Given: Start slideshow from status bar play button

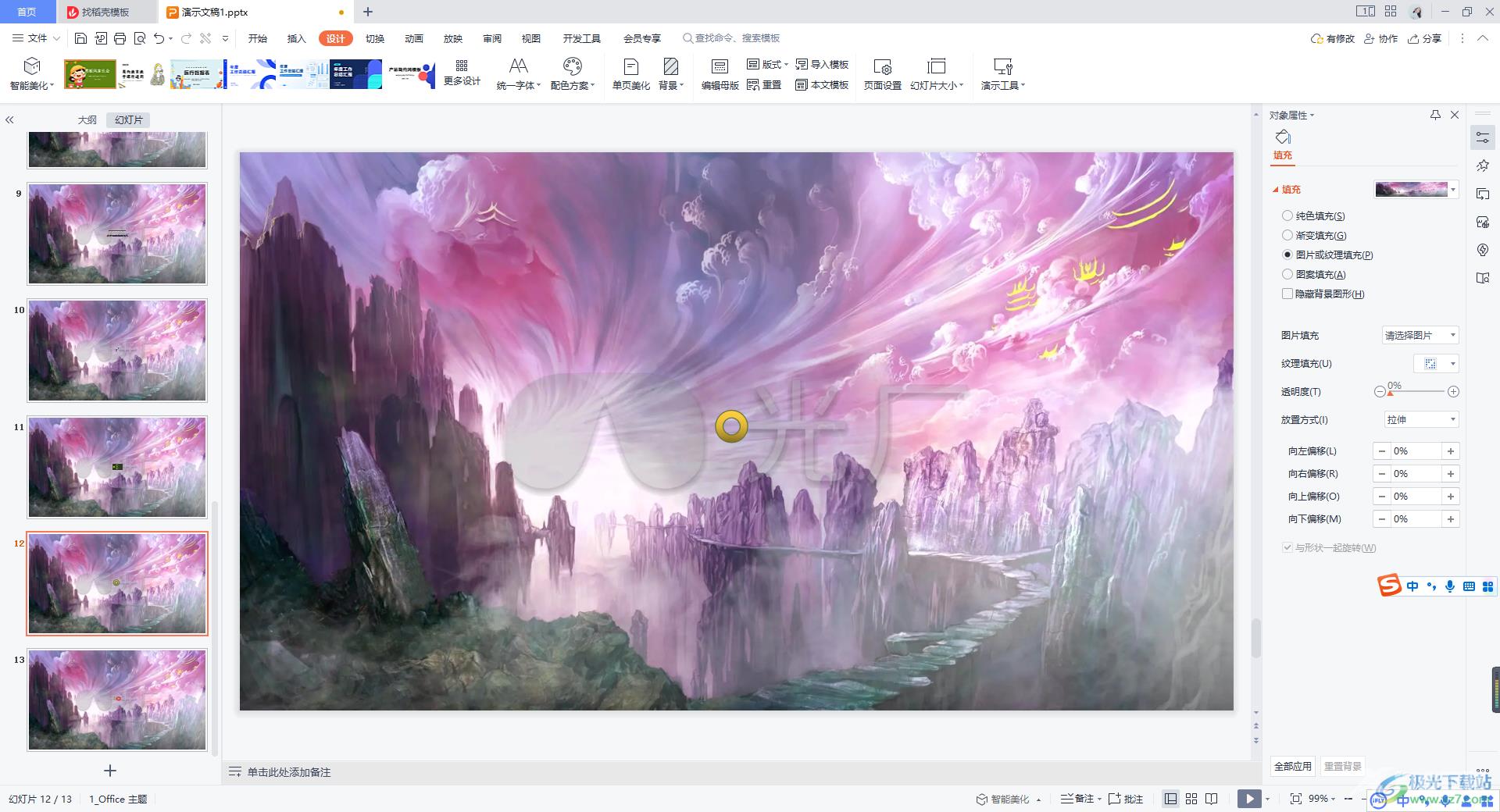Looking at the screenshot, I should pyautogui.click(x=1249, y=799).
